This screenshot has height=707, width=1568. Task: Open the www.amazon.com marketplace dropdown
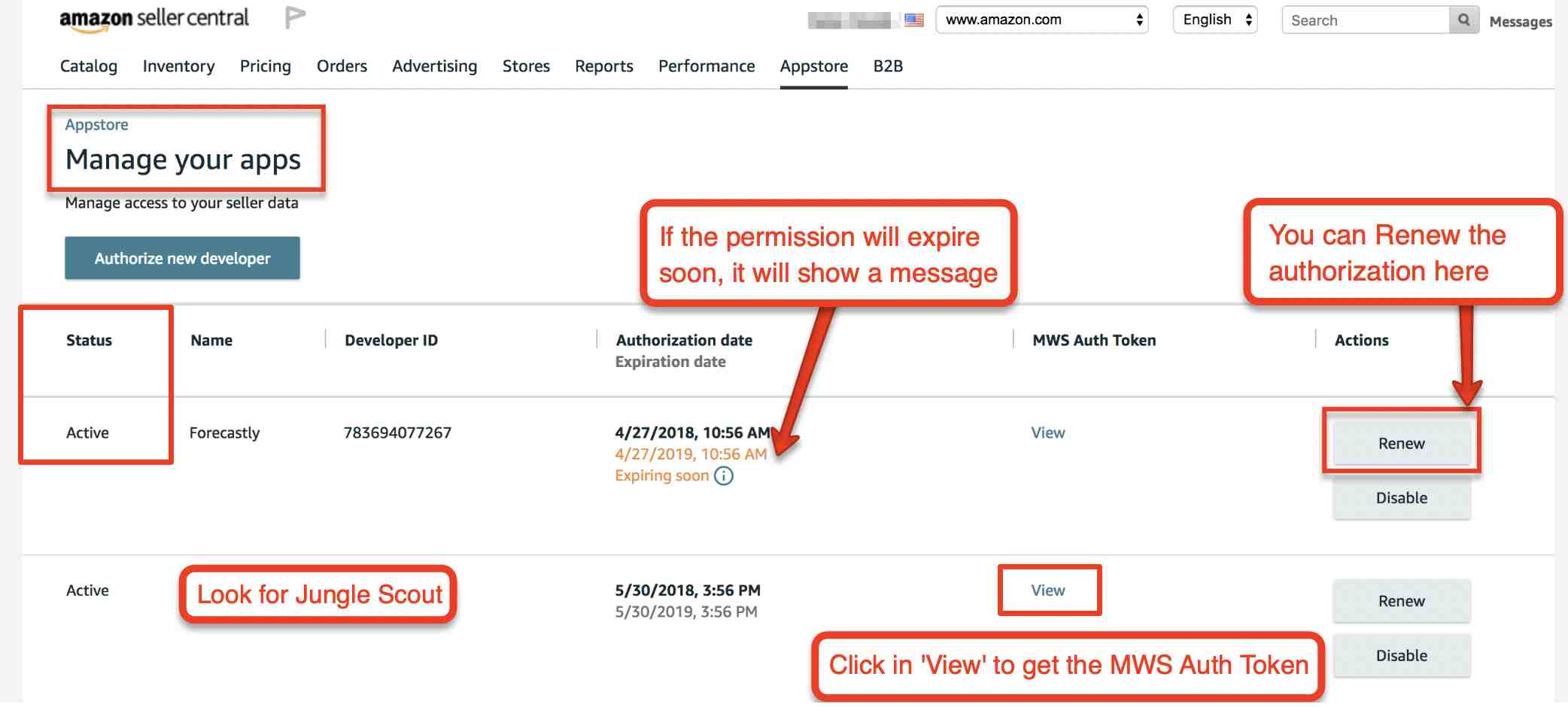point(1042,20)
